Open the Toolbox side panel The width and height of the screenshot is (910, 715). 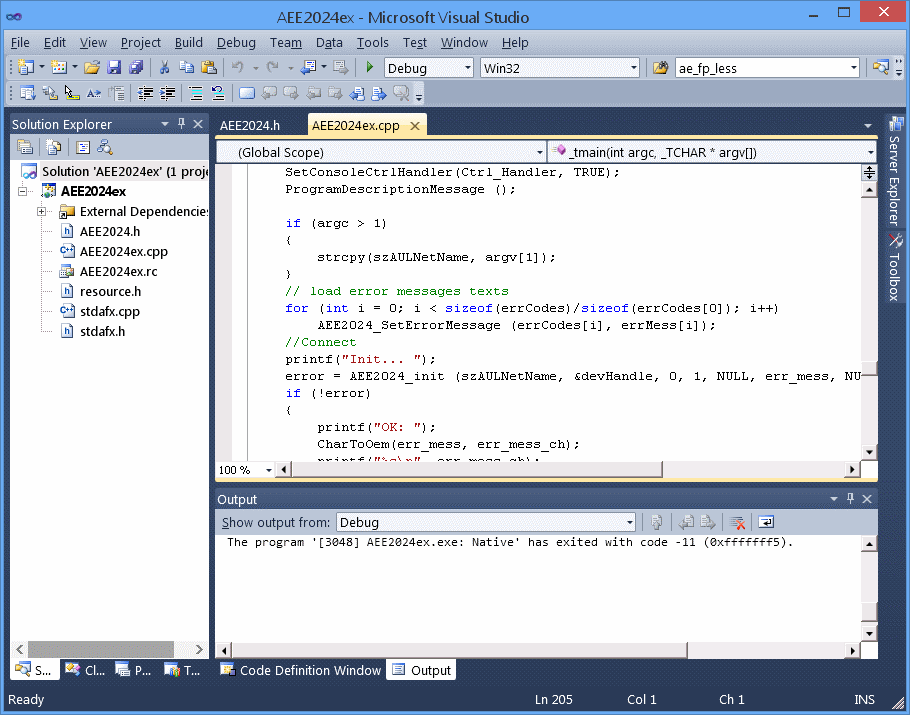[x=895, y=267]
